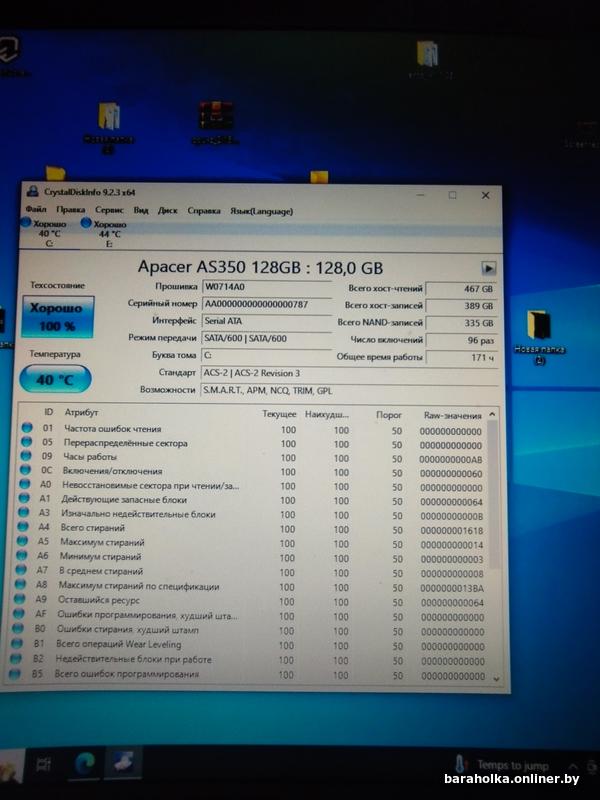Click raw value 000000001618
Viewport: 600px width, 800px height.
coord(452,531)
